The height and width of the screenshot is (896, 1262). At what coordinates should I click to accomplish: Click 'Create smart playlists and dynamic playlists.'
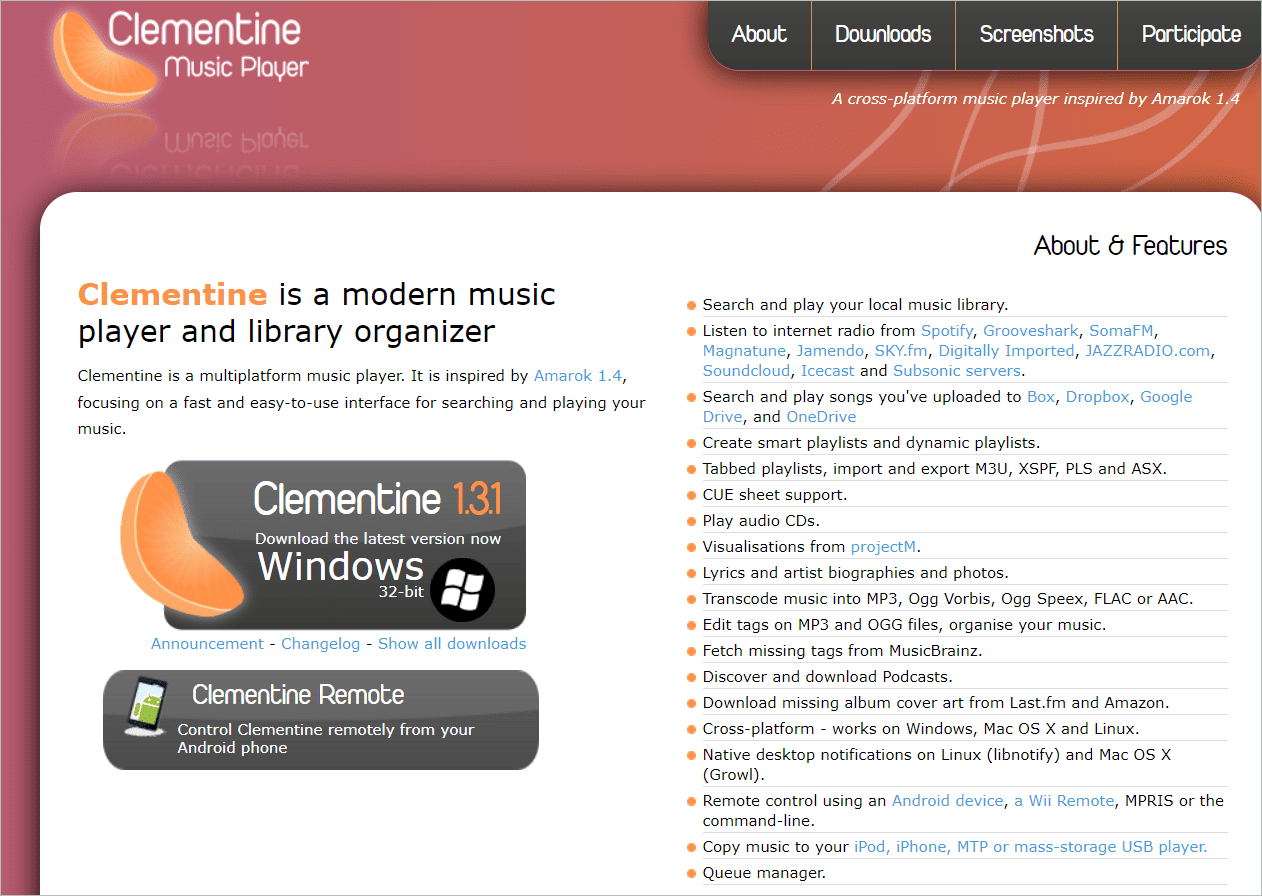click(871, 443)
